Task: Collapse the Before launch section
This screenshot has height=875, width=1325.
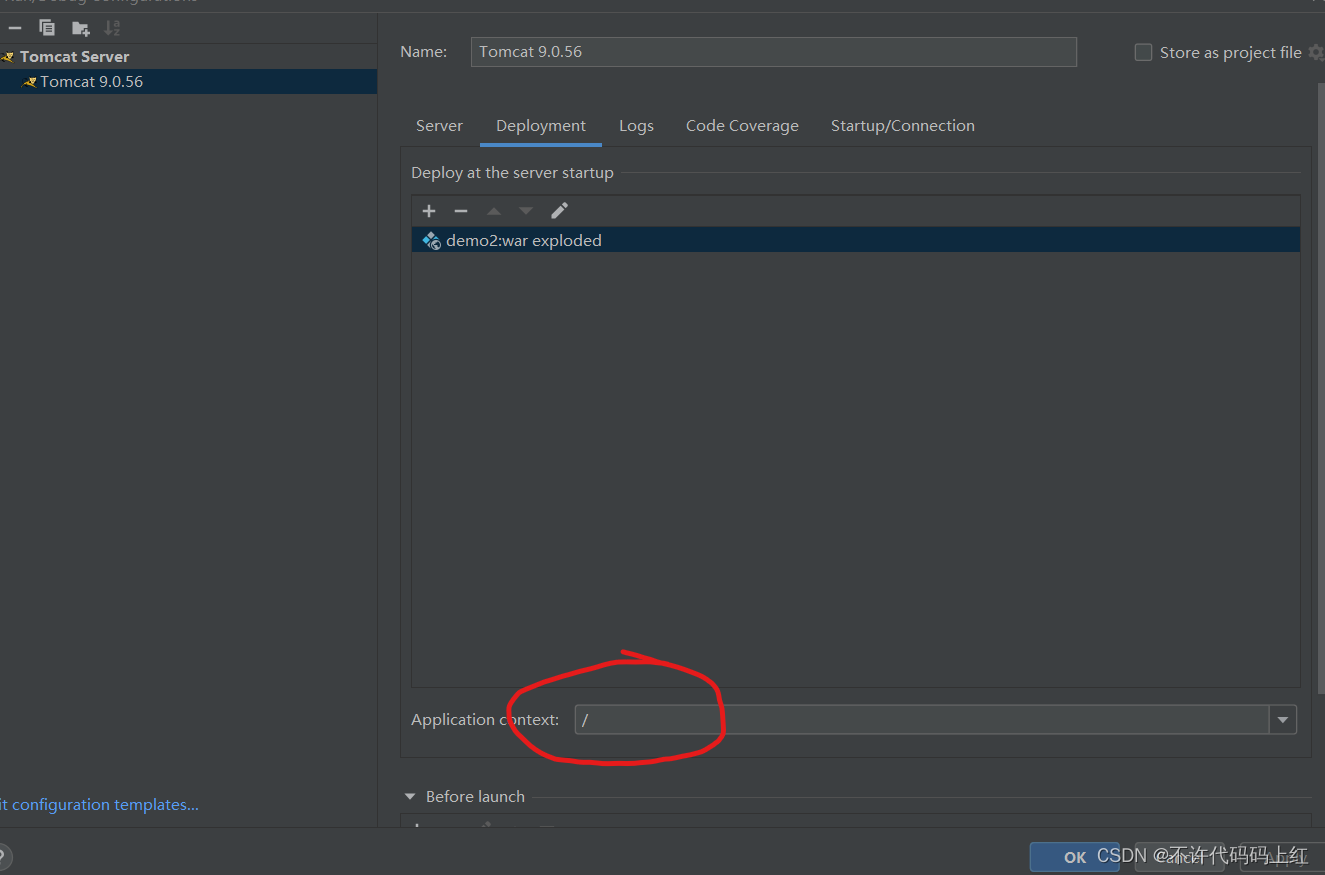Action: pos(410,797)
